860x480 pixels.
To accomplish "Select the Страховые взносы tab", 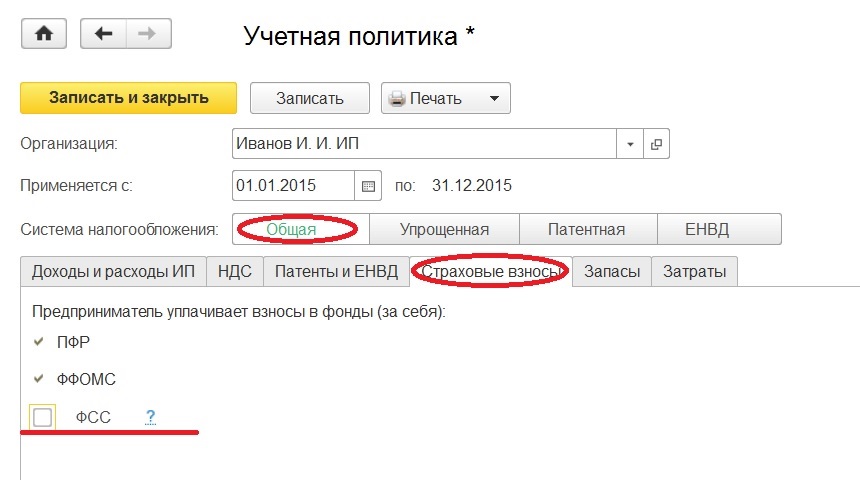I will (x=491, y=272).
